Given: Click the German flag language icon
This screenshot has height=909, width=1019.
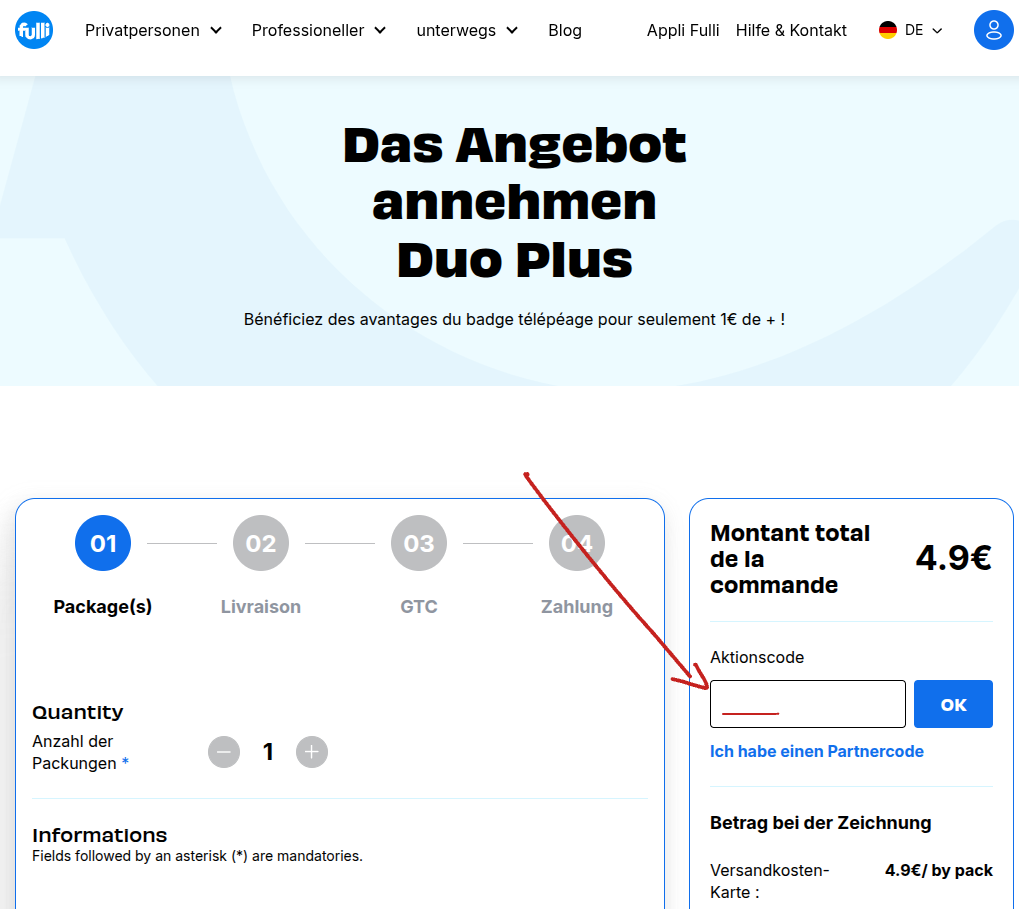Looking at the screenshot, I should point(888,30).
